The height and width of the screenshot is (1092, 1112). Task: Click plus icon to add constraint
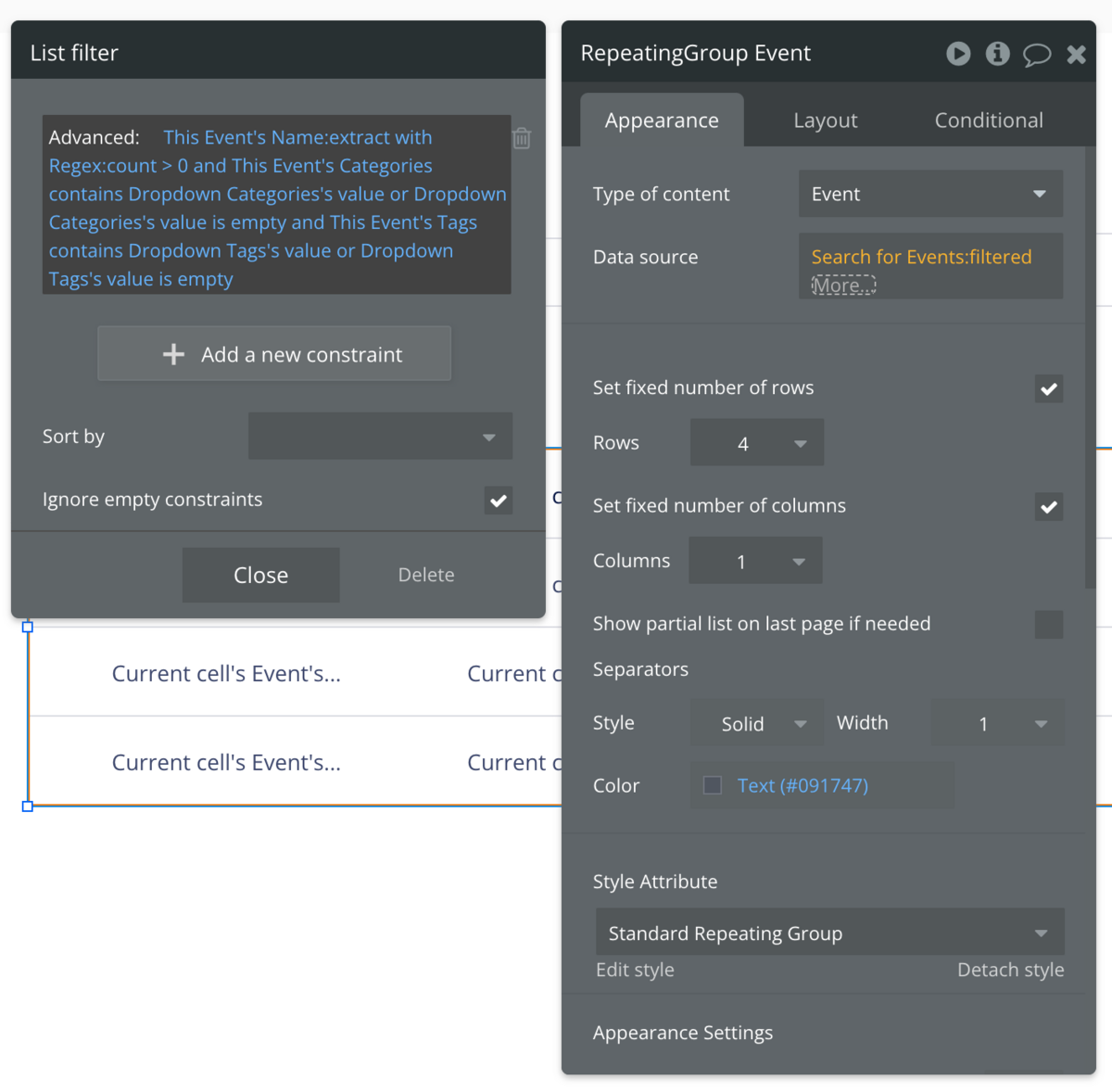point(173,354)
